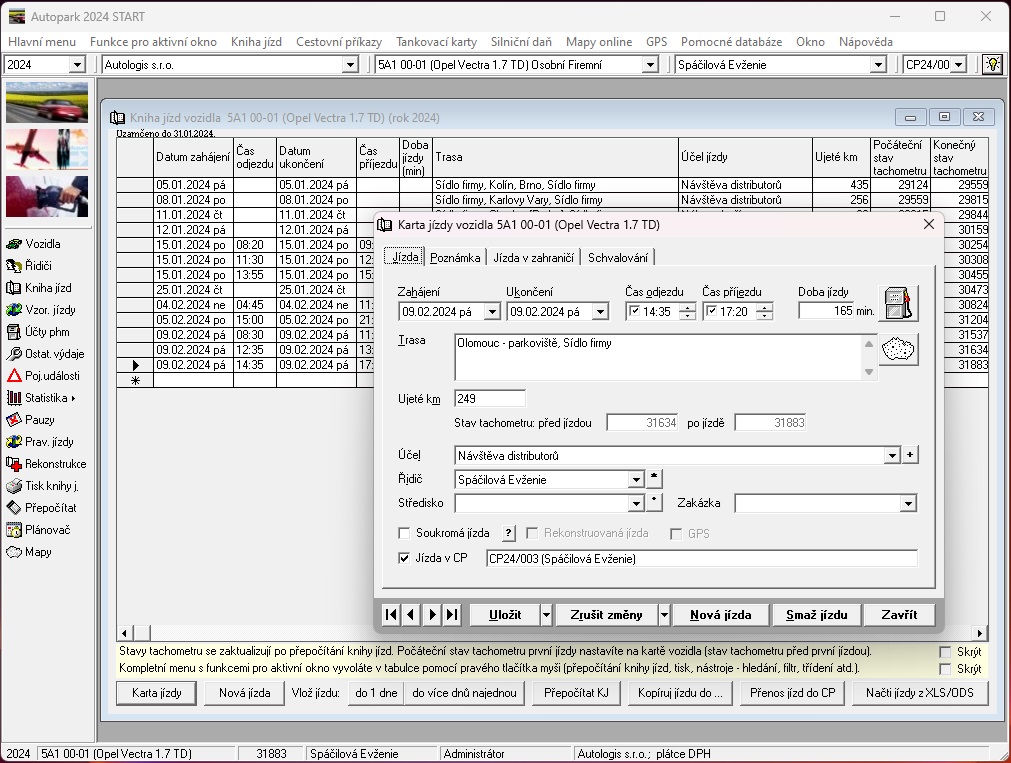The height and width of the screenshot is (763, 1011).
Task: Open Mapy sidebar item
Action: 29,551
